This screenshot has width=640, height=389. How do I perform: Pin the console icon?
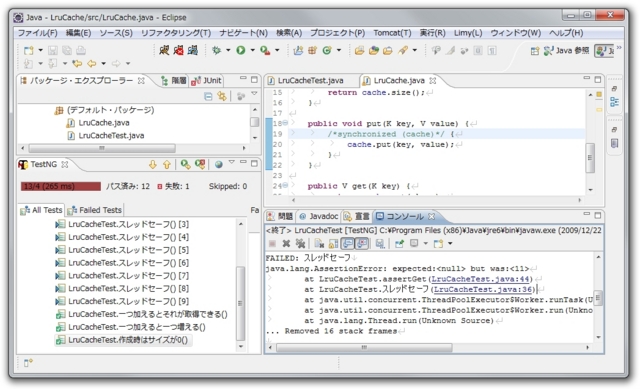tap(399, 244)
